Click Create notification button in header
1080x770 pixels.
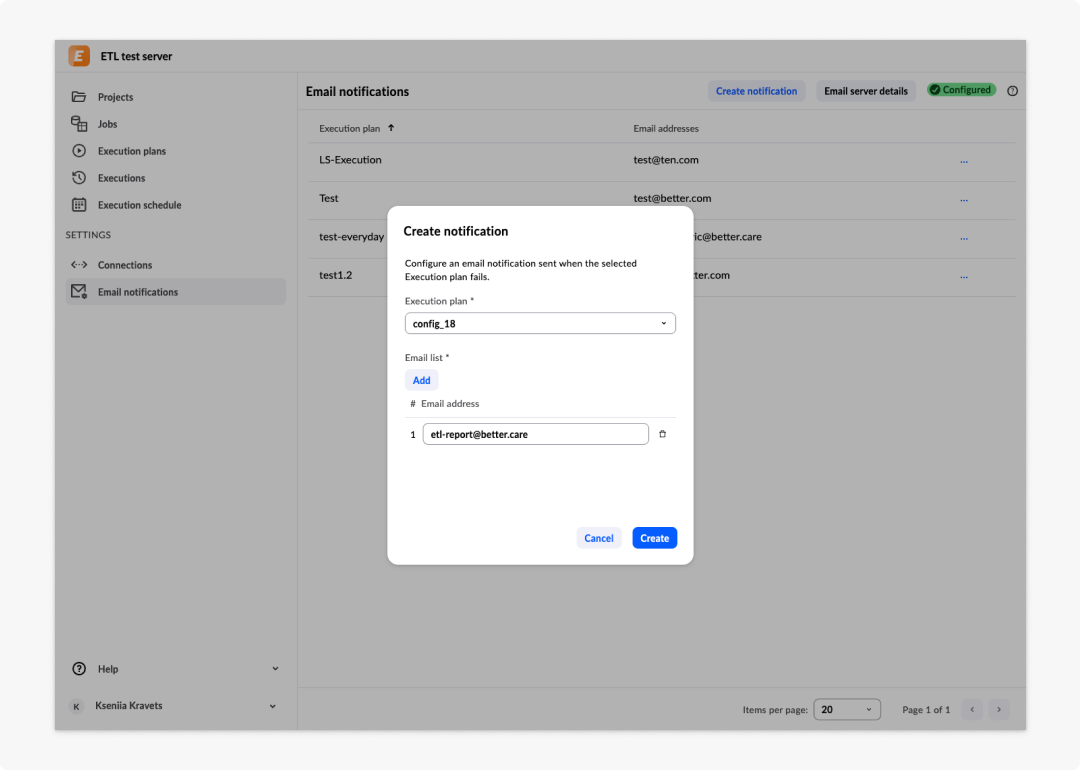[756, 91]
